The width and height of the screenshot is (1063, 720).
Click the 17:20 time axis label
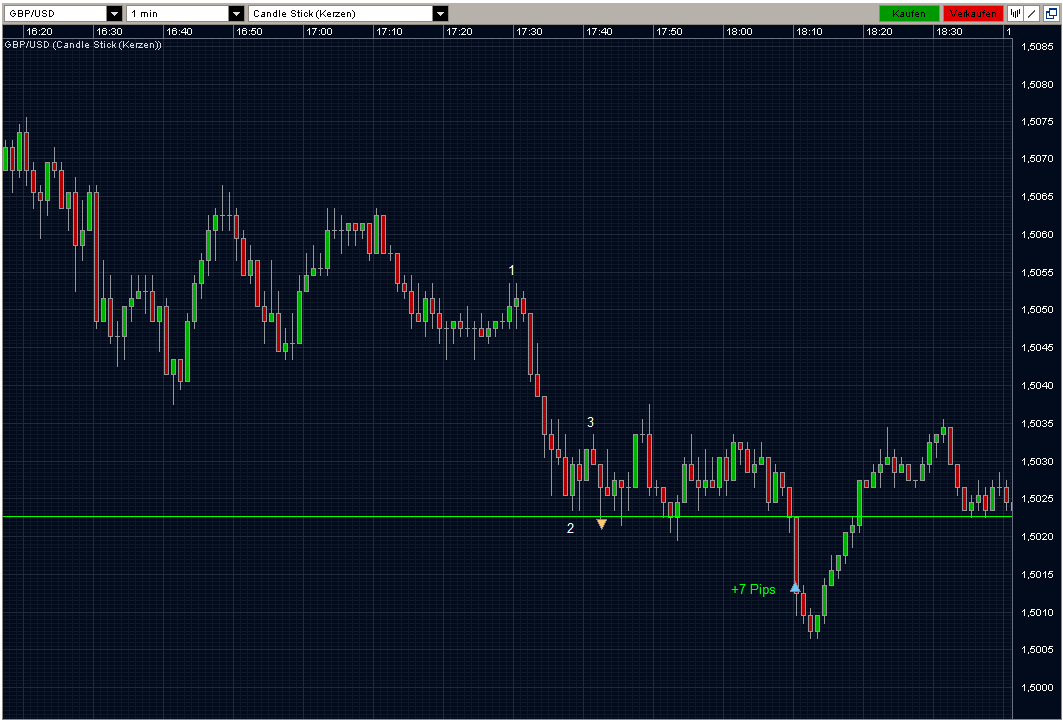point(459,32)
